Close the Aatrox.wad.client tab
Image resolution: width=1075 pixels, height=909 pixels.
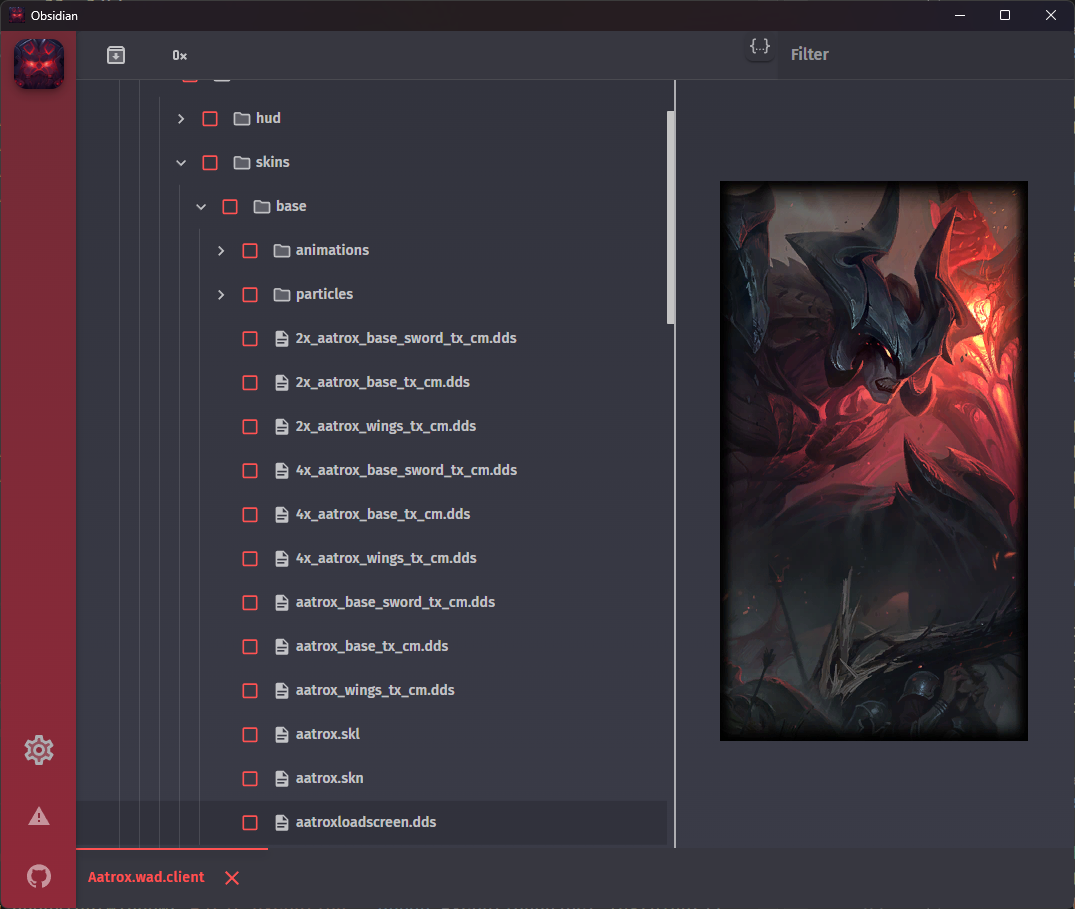tap(232, 877)
